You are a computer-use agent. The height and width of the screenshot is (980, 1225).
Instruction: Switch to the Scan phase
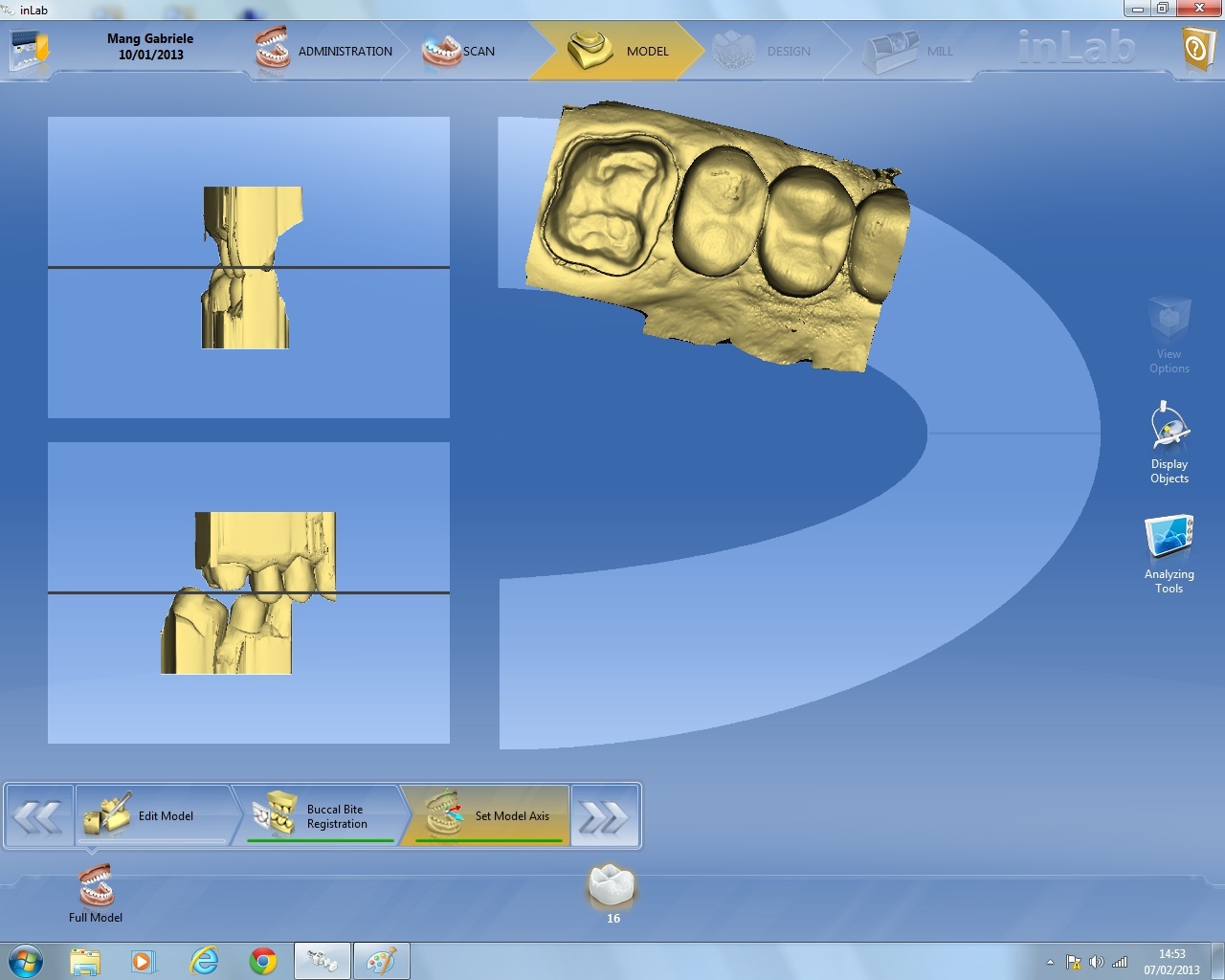click(x=459, y=51)
